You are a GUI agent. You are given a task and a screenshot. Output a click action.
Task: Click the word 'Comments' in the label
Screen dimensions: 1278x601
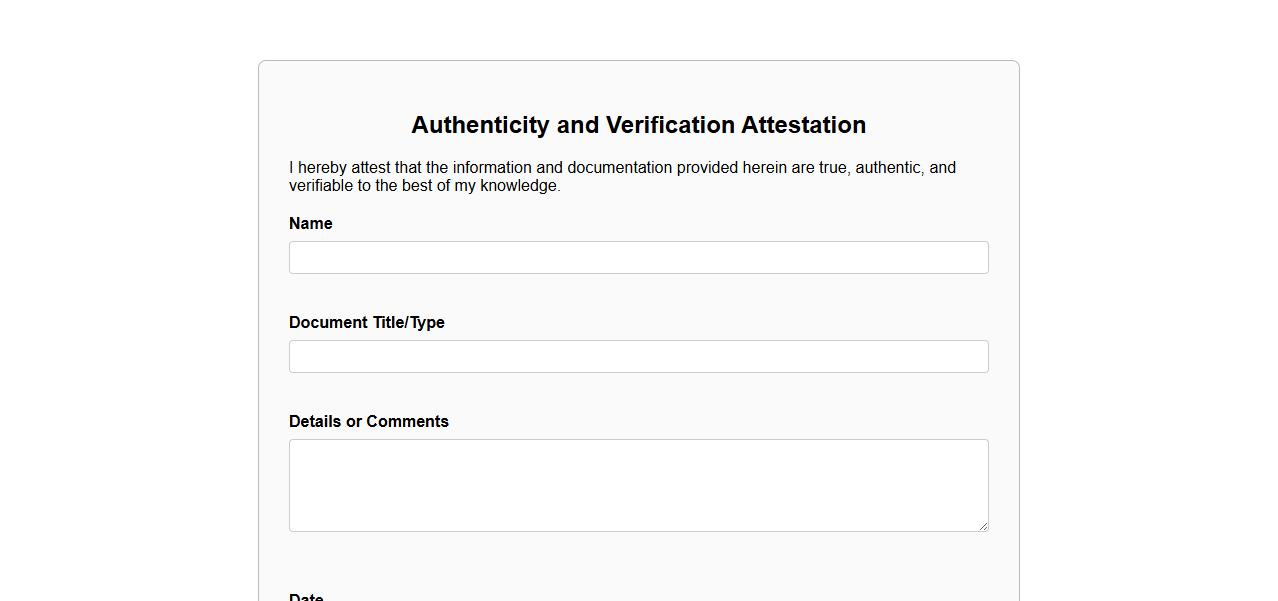click(x=407, y=421)
